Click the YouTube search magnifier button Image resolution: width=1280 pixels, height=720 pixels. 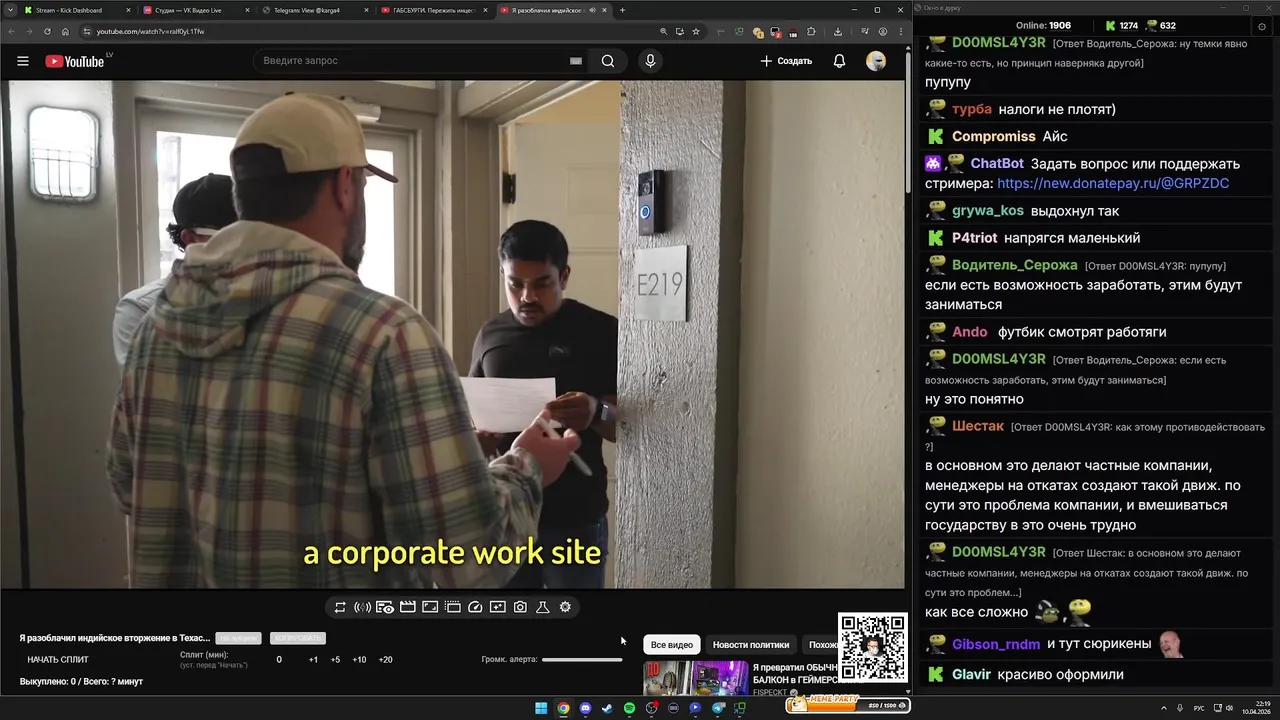click(608, 61)
